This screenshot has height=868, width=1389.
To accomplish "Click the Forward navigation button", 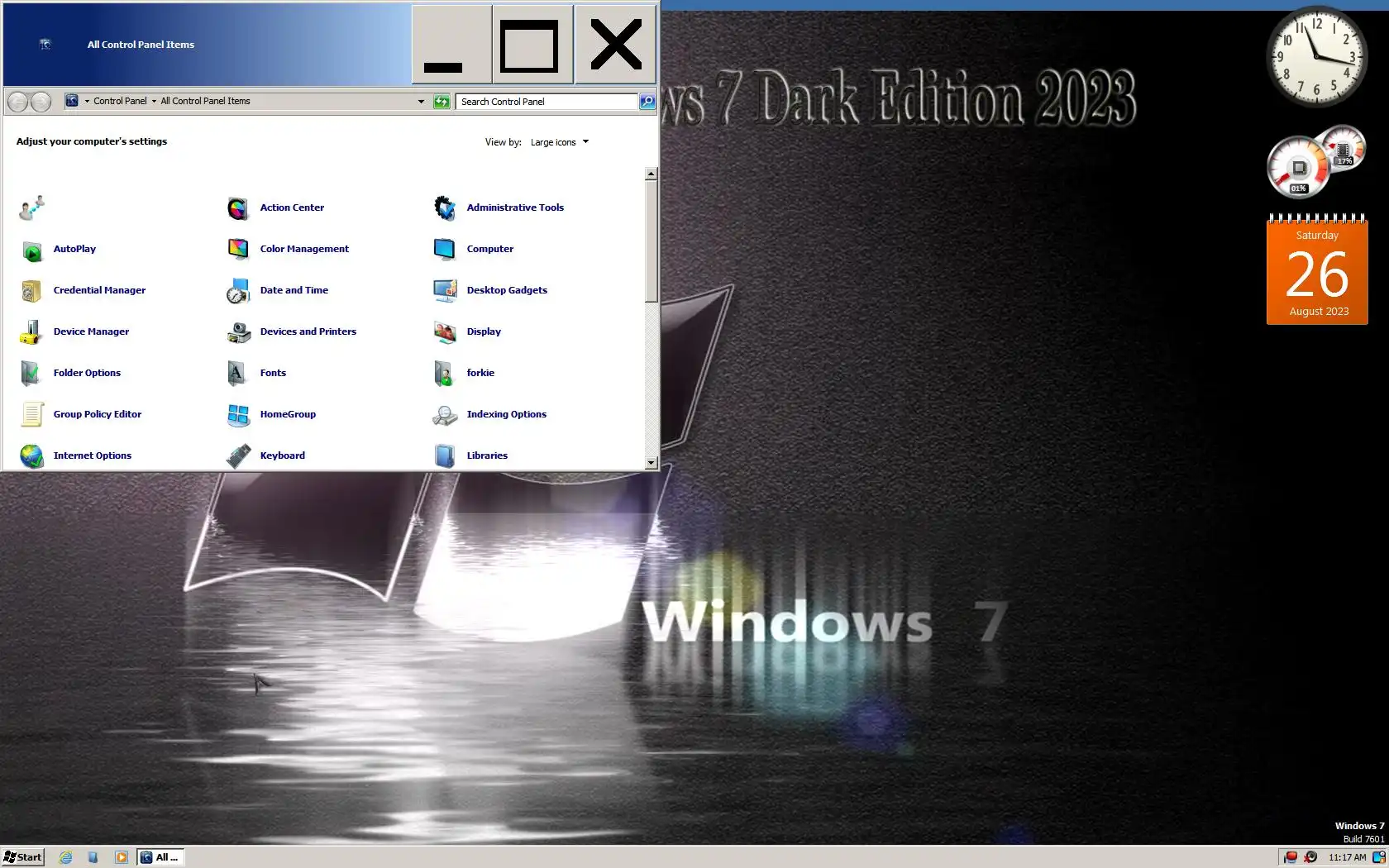I will click(41, 102).
